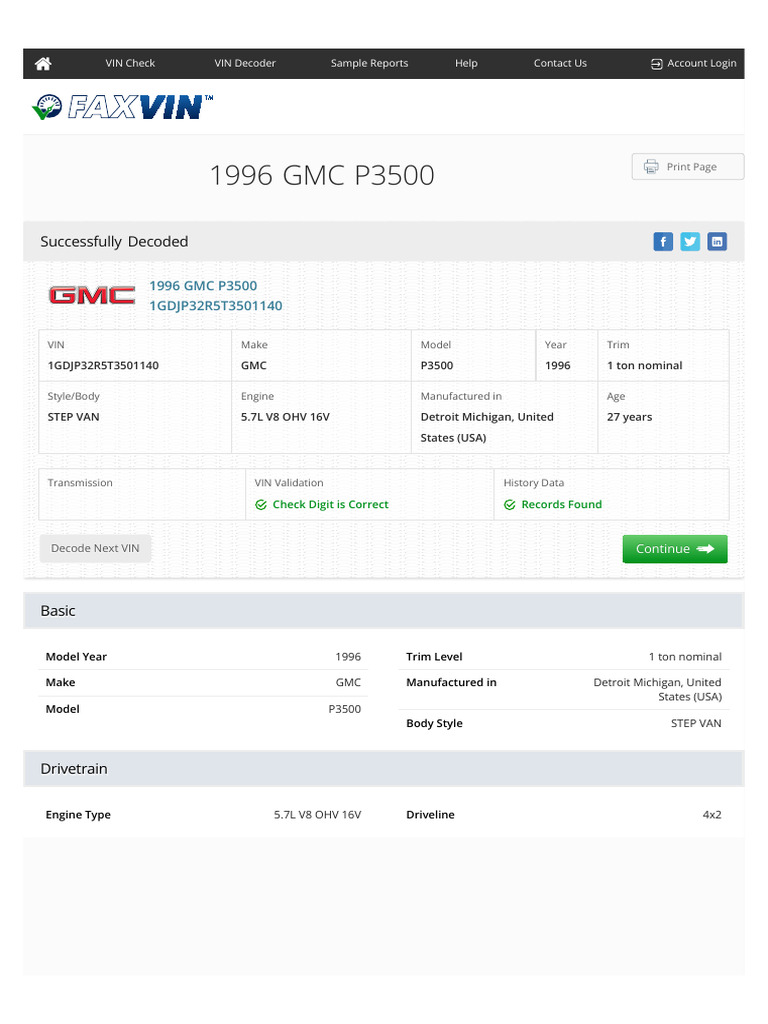Click the printer icon
768x1024 pixels.
pos(651,167)
